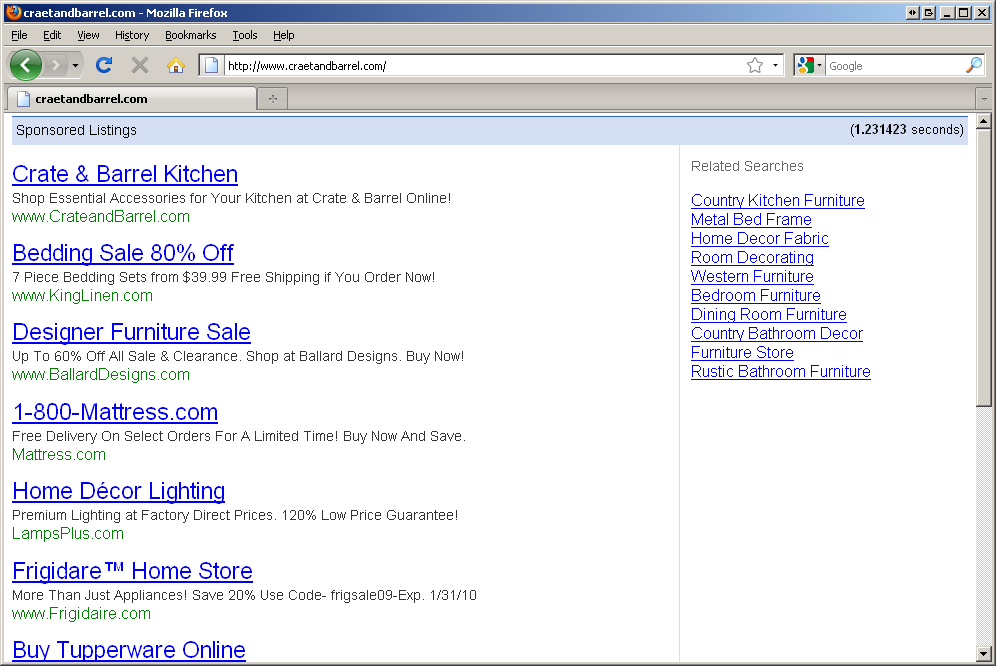Click the Forward navigation arrow
This screenshot has height=666, width=996.
click(x=56, y=65)
